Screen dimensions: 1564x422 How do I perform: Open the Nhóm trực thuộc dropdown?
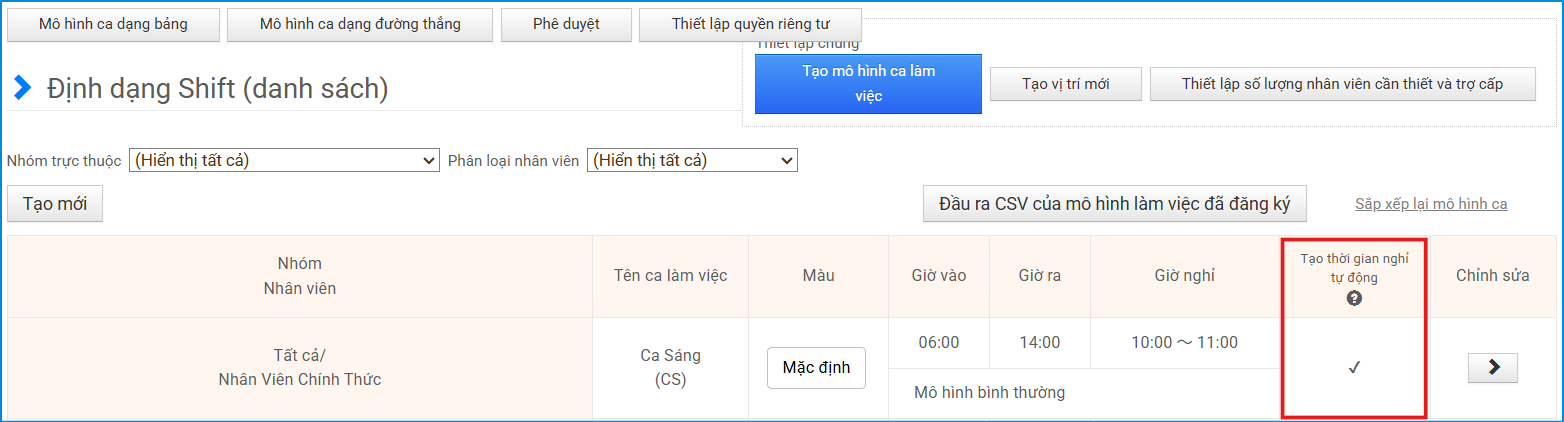tap(284, 160)
